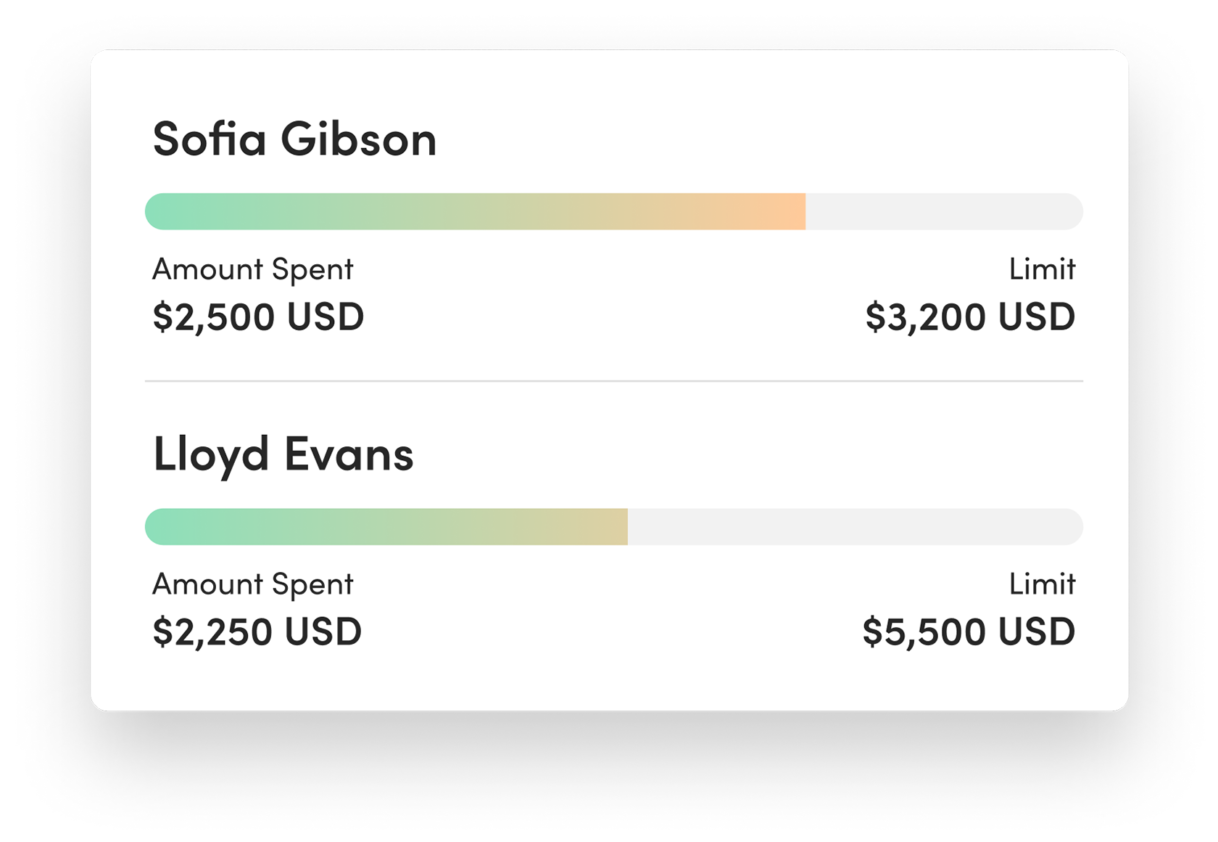Click the green left end of Sofia Gibson's bar
The width and height of the screenshot is (1218, 842).
click(165, 212)
